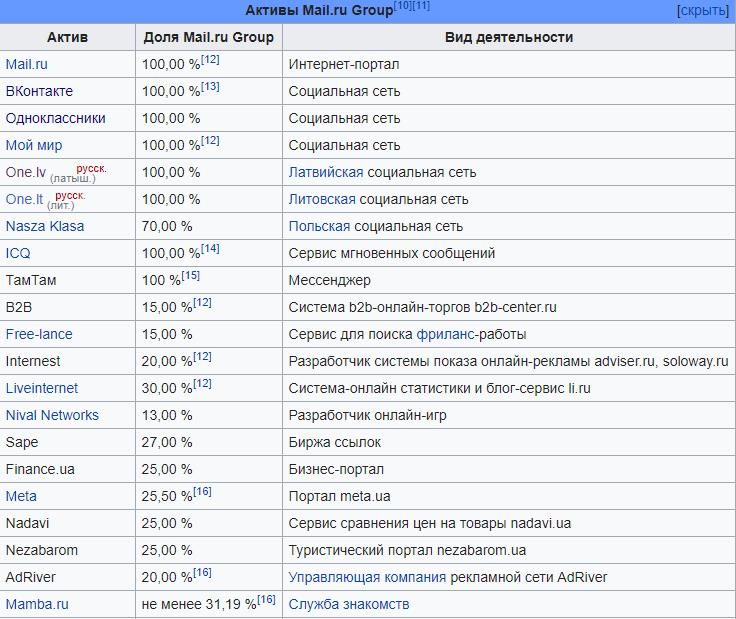Open the Латвийская link
The height and width of the screenshot is (619, 736).
326,172
